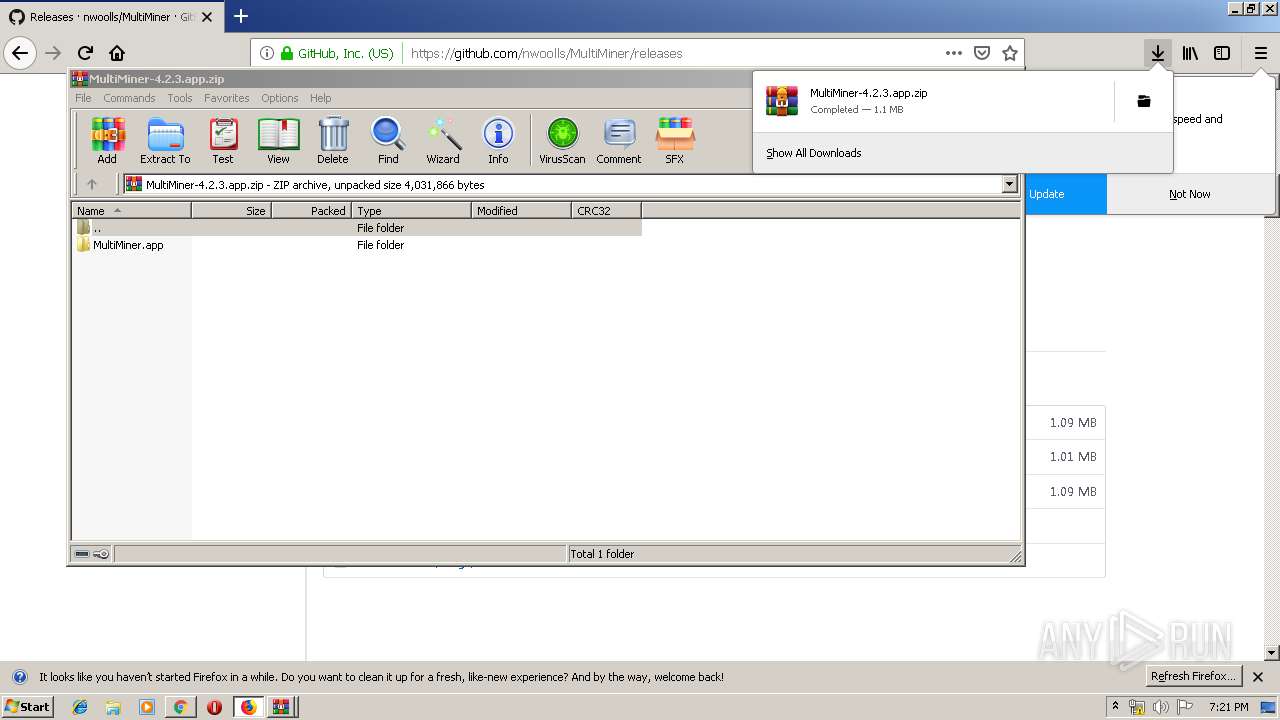Create SFX self-extracting archive
The height and width of the screenshot is (720, 1280).
click(675, 140)
